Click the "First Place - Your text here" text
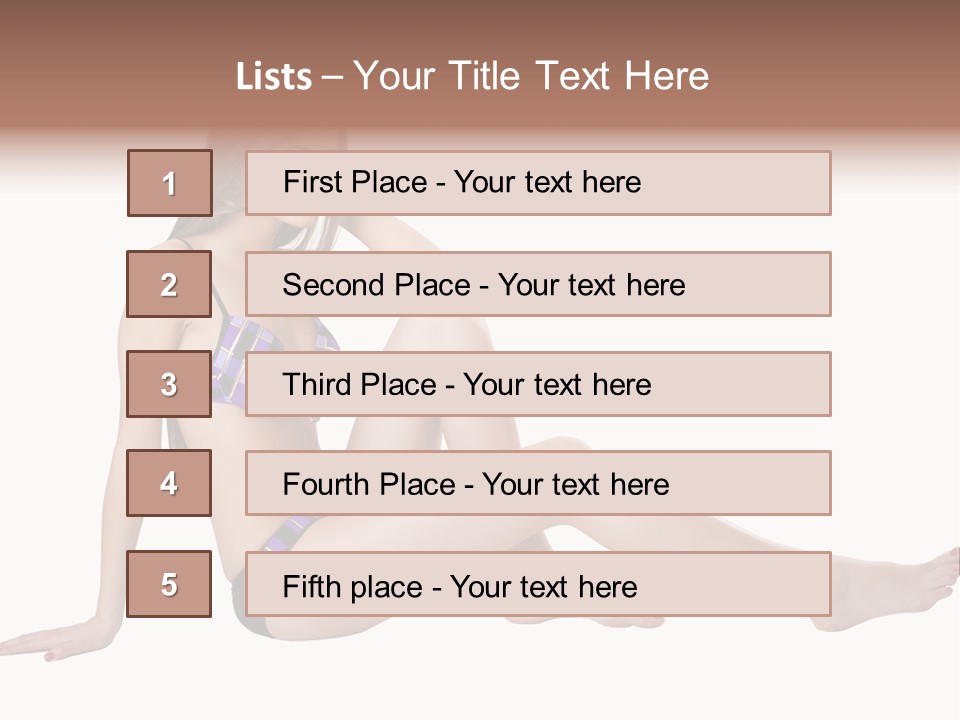Screen dimensions: 960x720 point(462,182)
